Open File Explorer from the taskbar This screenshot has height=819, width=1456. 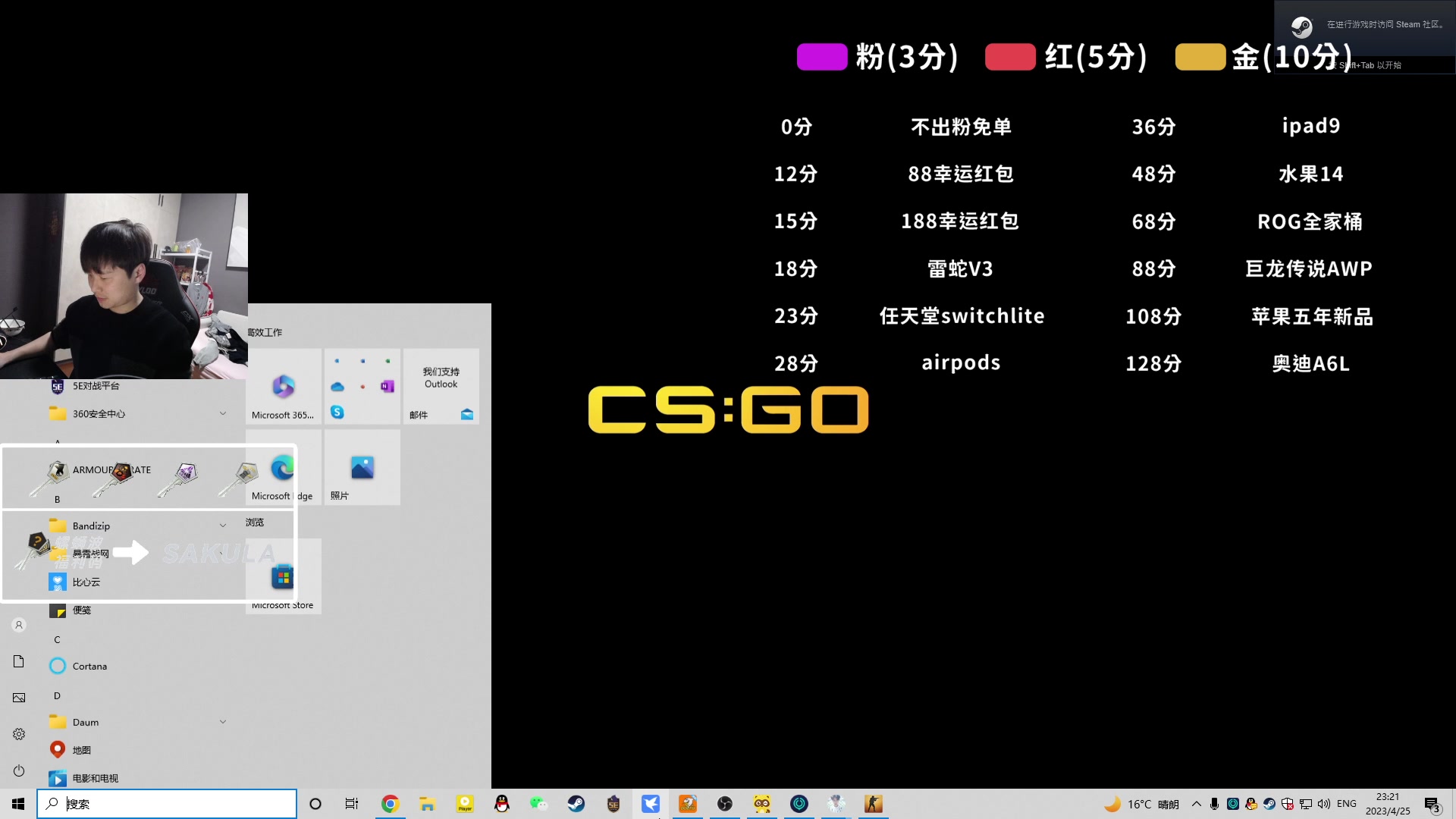tap(427, 804)
